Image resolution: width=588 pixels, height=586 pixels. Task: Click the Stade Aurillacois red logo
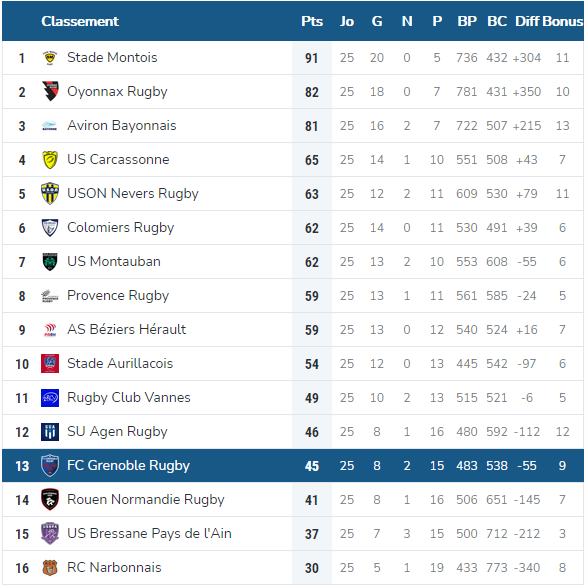(50, 364)
